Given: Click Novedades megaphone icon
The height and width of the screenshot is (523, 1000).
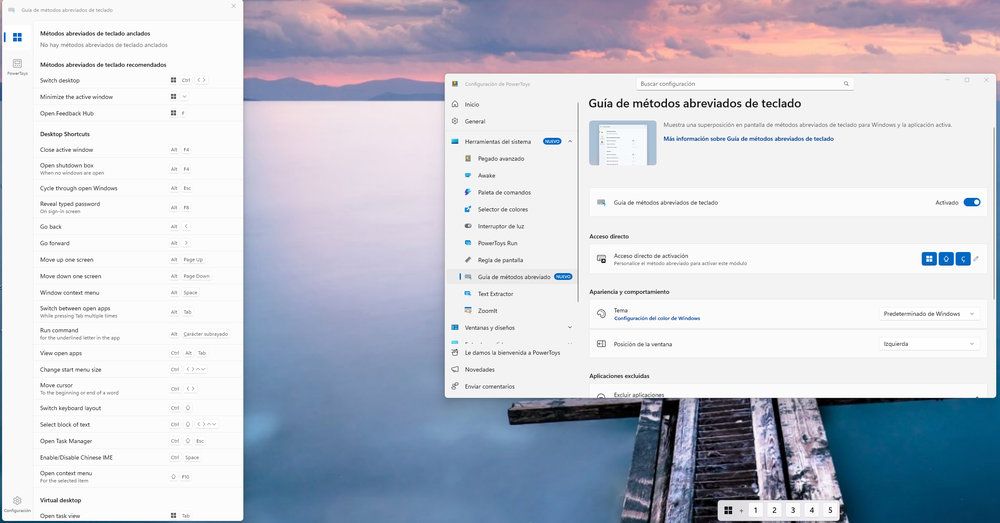Looking at the screenshot, I should [x=455, y=369].
